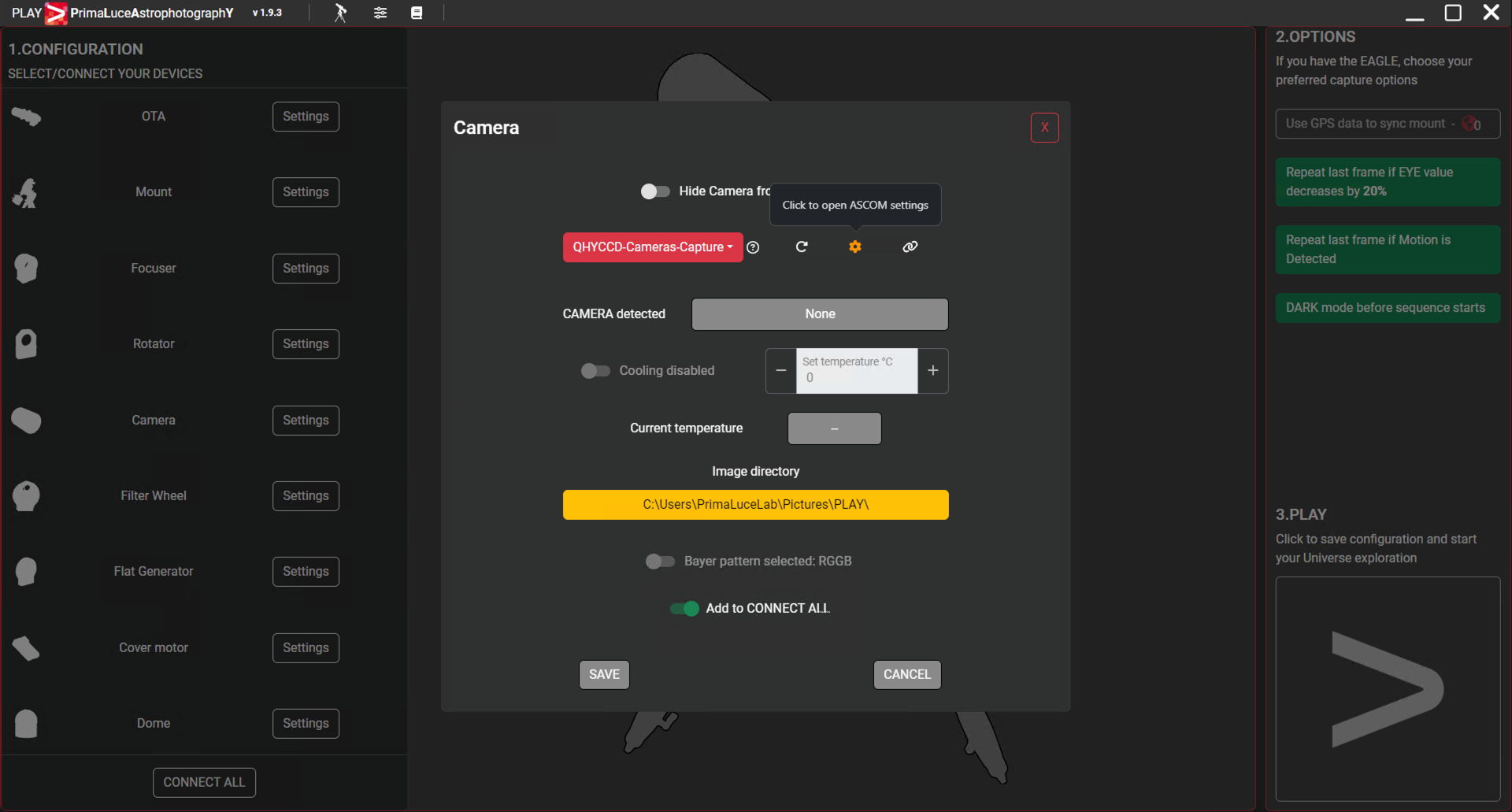Open Focuser Settings
This screenshot has width=1512, height=812.
(306, 269)
